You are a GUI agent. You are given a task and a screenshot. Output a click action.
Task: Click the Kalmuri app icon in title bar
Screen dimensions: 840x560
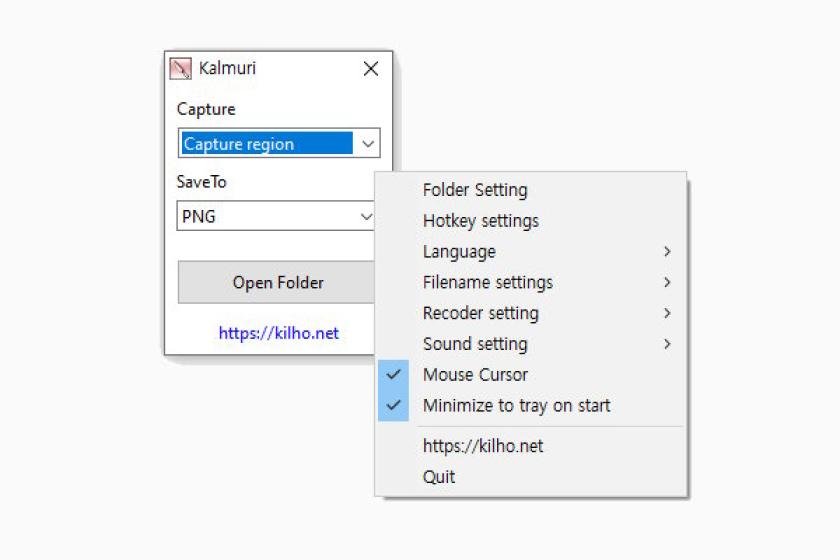tap(180, 69)
